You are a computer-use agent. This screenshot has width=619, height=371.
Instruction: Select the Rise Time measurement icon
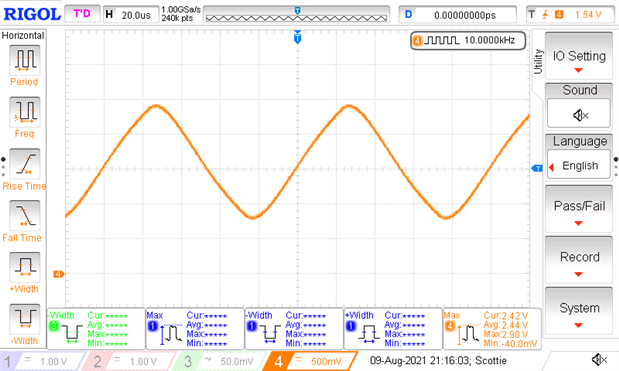pos(24,164)
